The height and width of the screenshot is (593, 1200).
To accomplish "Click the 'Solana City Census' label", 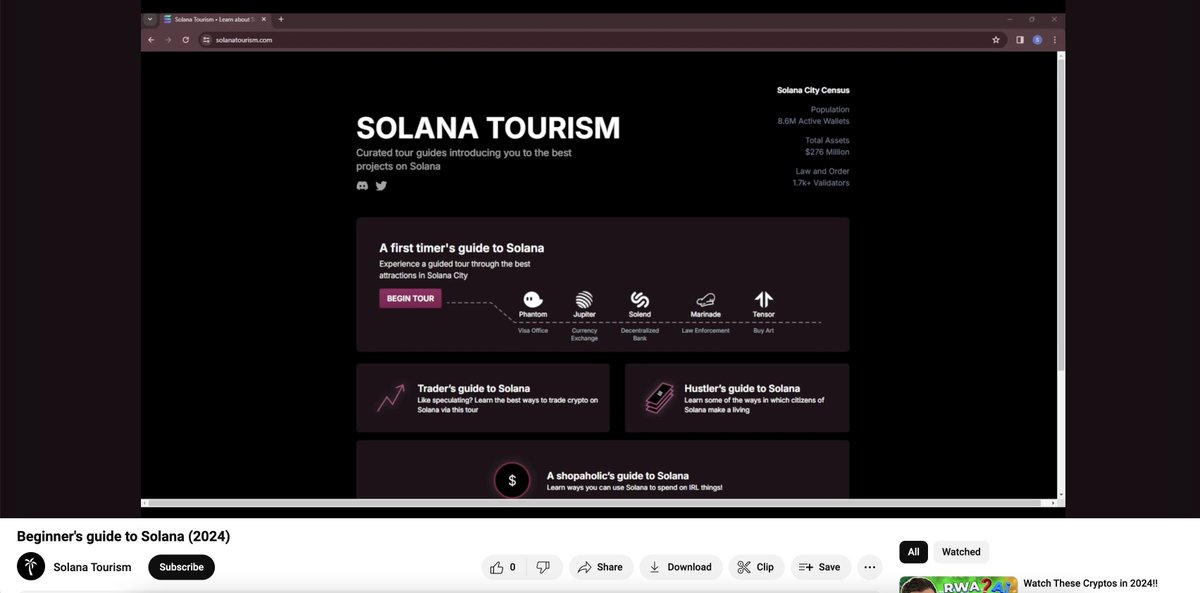I will [813, 90].
